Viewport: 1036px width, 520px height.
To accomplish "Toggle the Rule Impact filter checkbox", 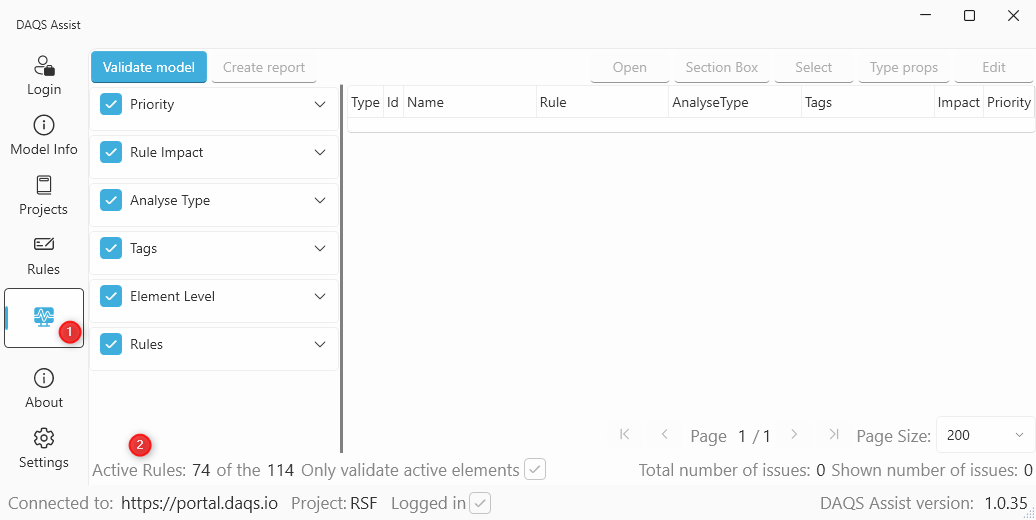I will (111, 152).
